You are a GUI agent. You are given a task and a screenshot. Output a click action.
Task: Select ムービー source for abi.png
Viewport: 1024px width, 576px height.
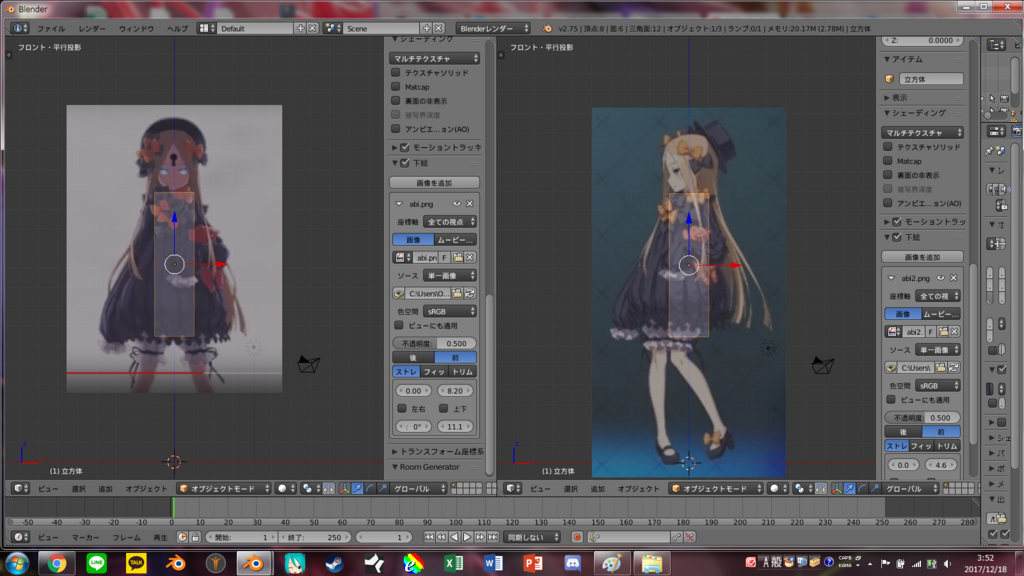pyautogui.click(x=455, y=240)
